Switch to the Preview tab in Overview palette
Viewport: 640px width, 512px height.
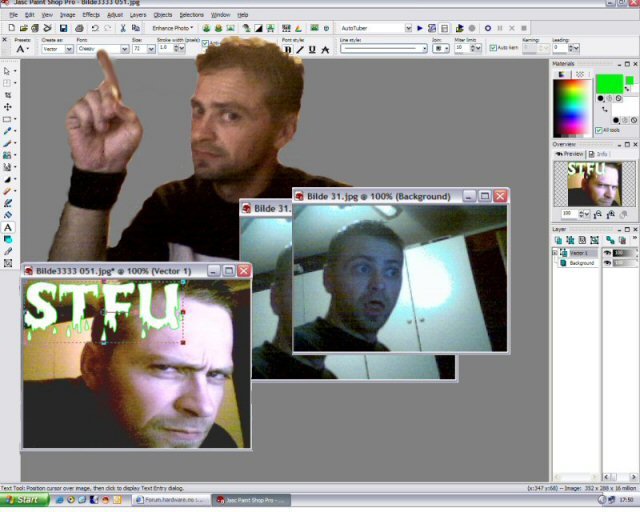[x=569, y=154]
